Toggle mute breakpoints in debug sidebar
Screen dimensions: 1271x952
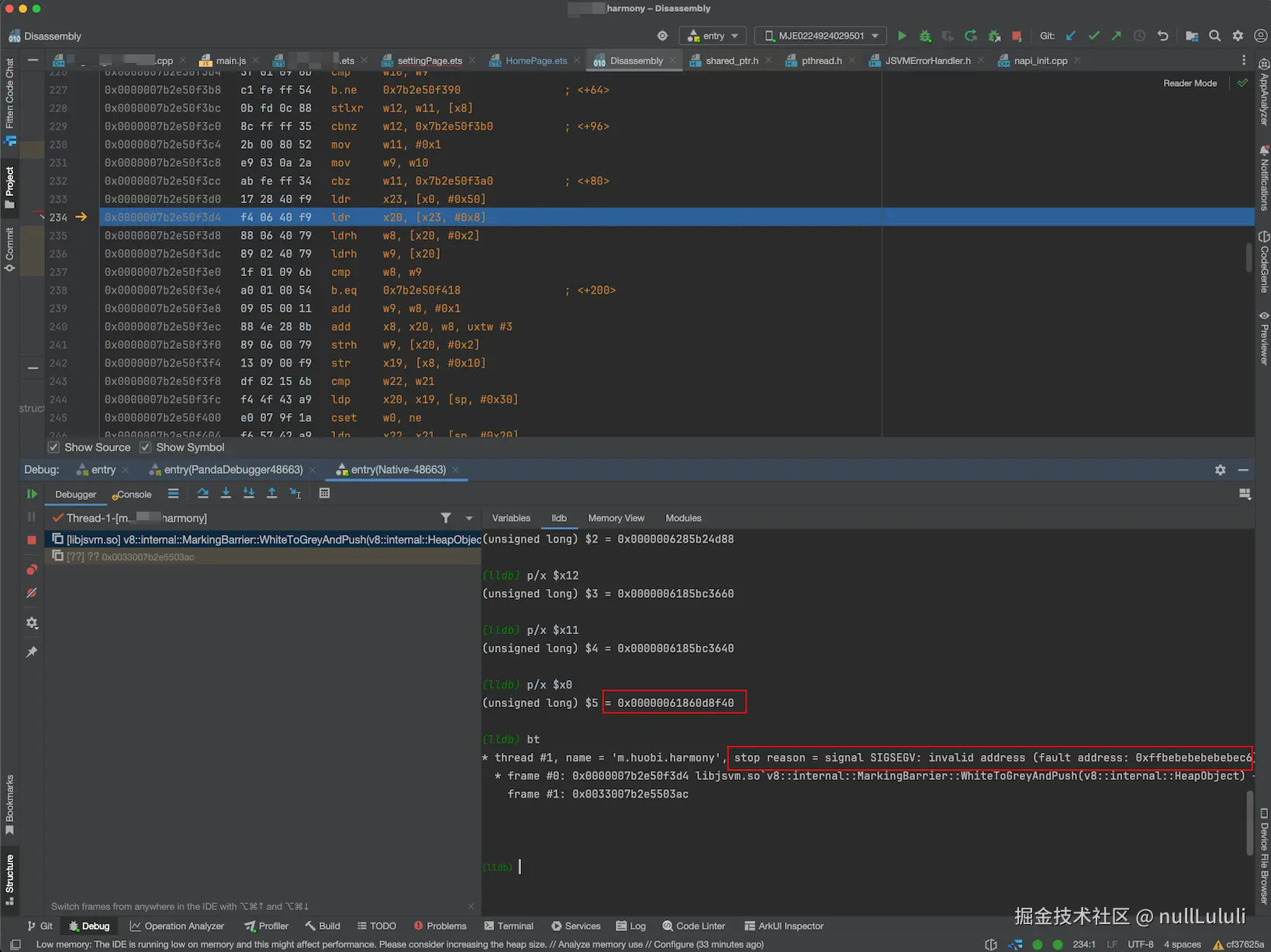32,593
